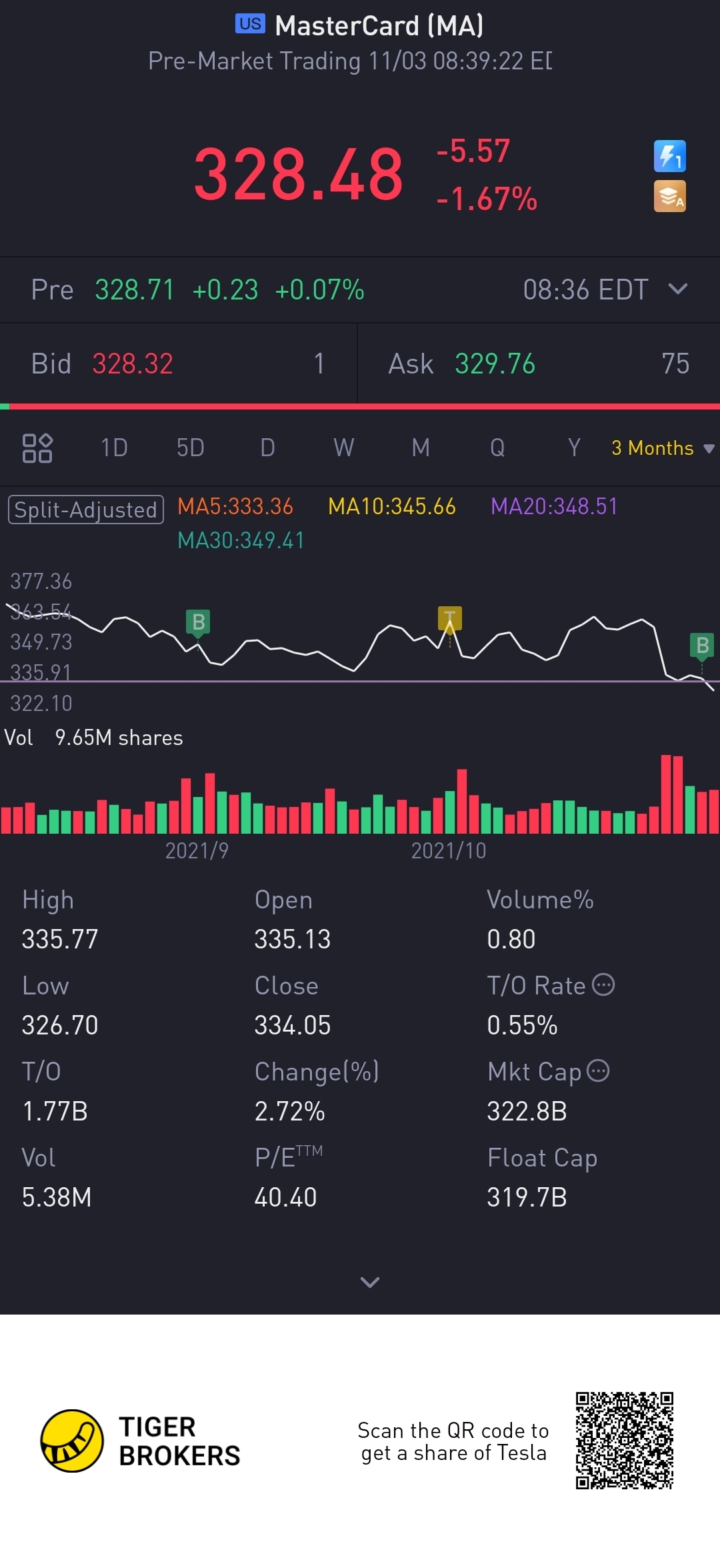Screen dimensions: 720x1568
Task: Select the M monthly chart tab
Action: (421, 448)
